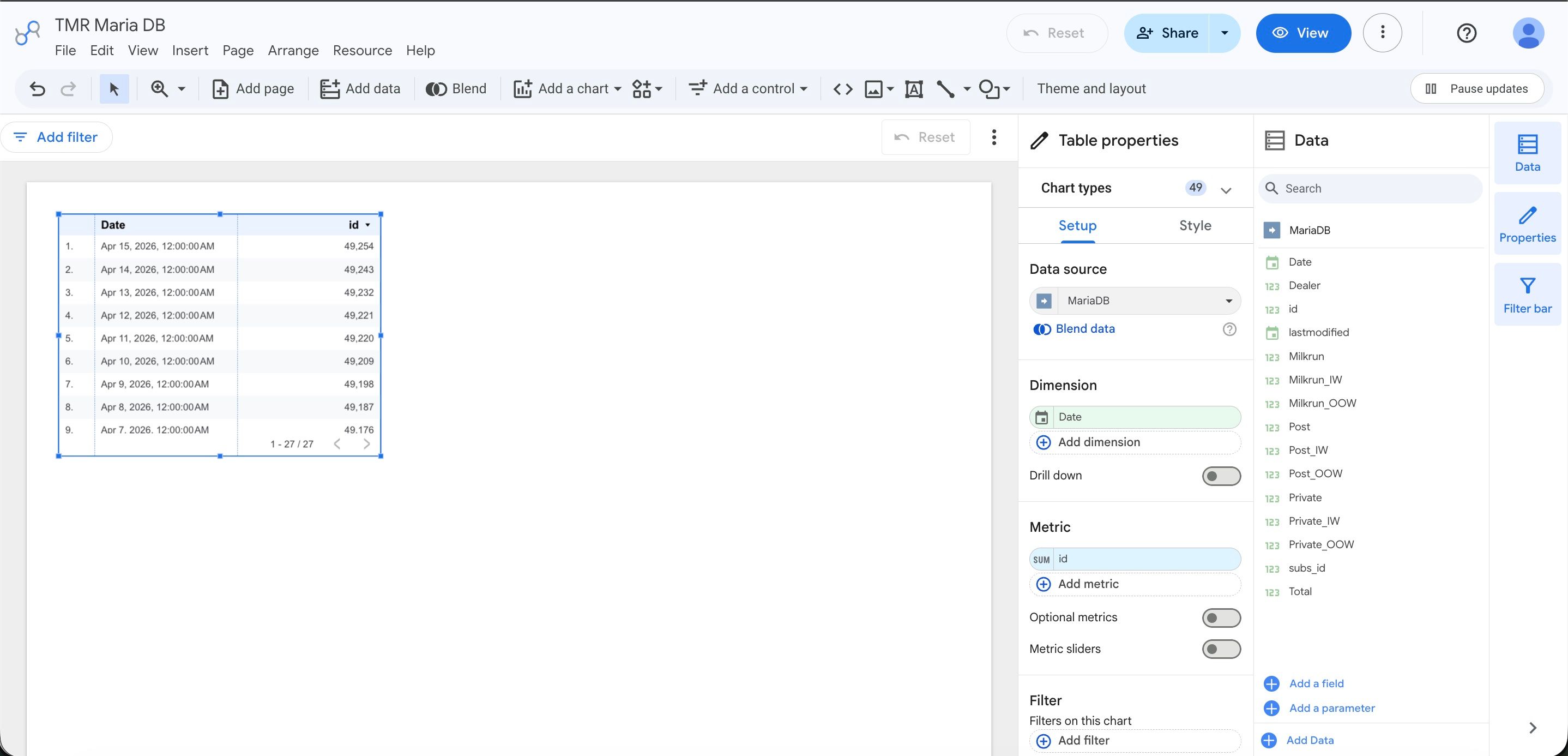Insert a text box from toolbar
Screen dimensions: 1568x756
tap(913, 89)
